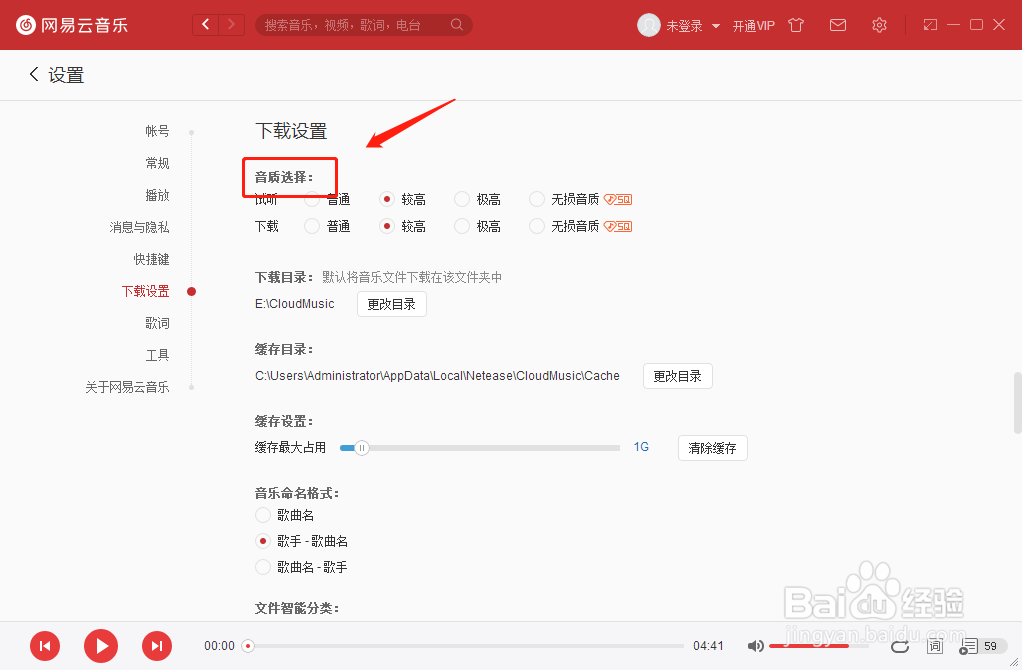Return from settings with back chevron
Screen dimensions: 1022x670
pyautogui.click(x=34, y=74)
